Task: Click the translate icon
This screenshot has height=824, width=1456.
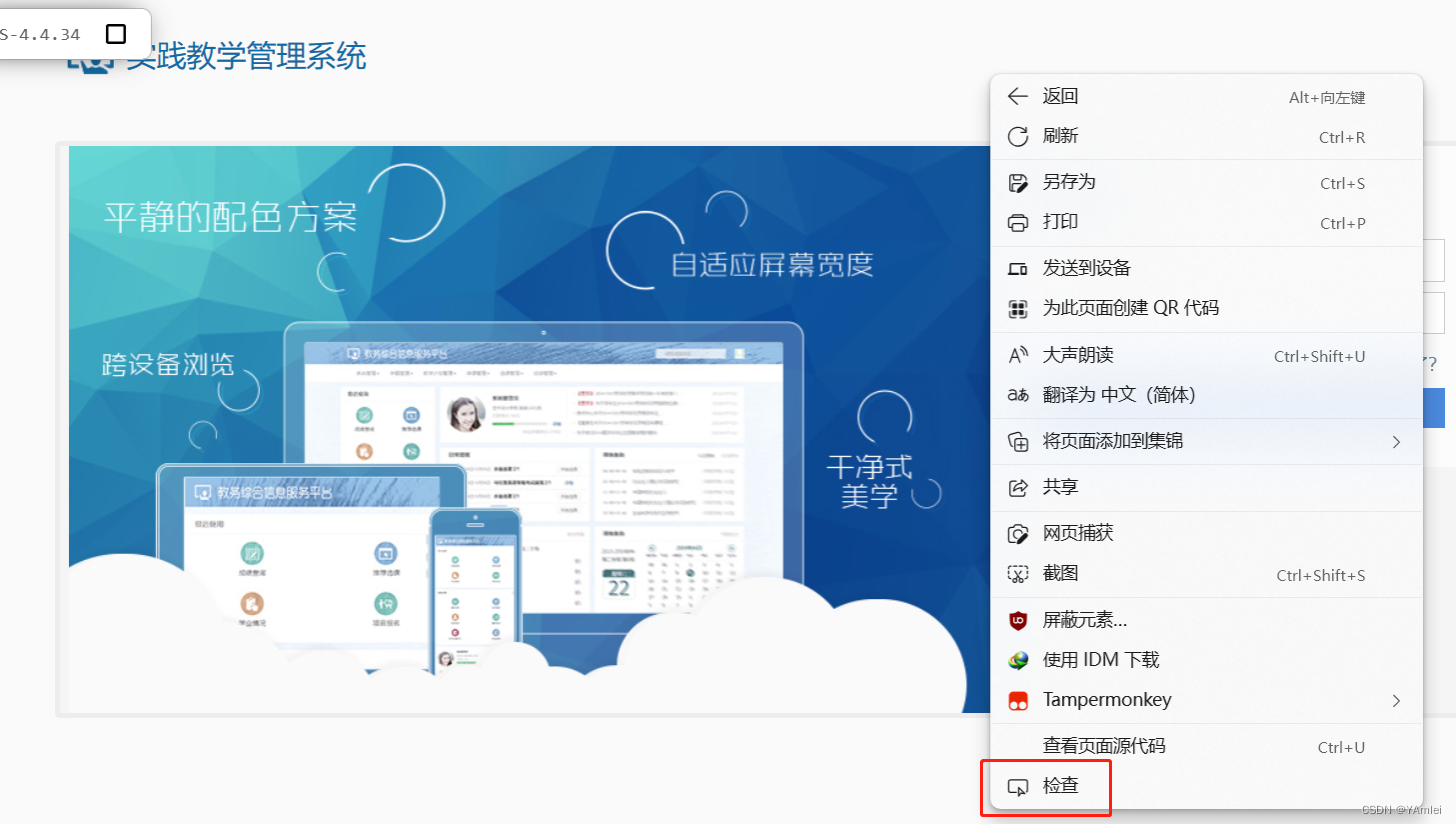Action: 1018,395
